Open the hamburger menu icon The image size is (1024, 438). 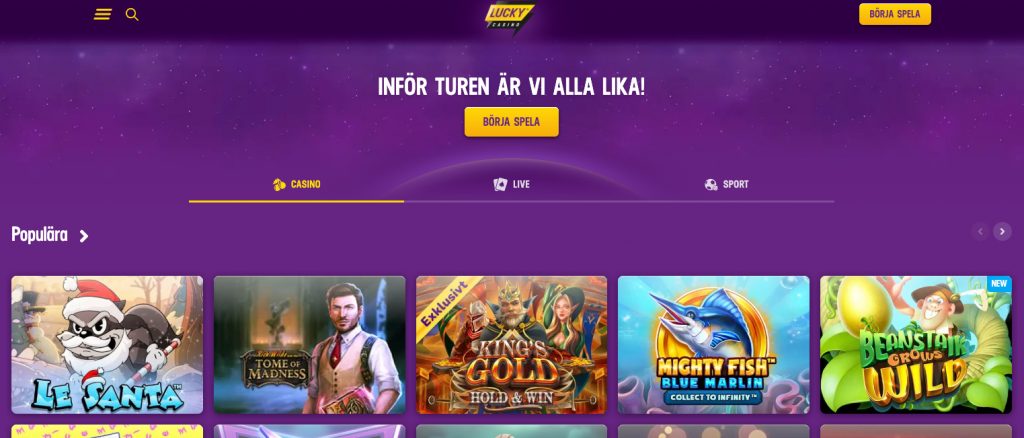(103, 14)
